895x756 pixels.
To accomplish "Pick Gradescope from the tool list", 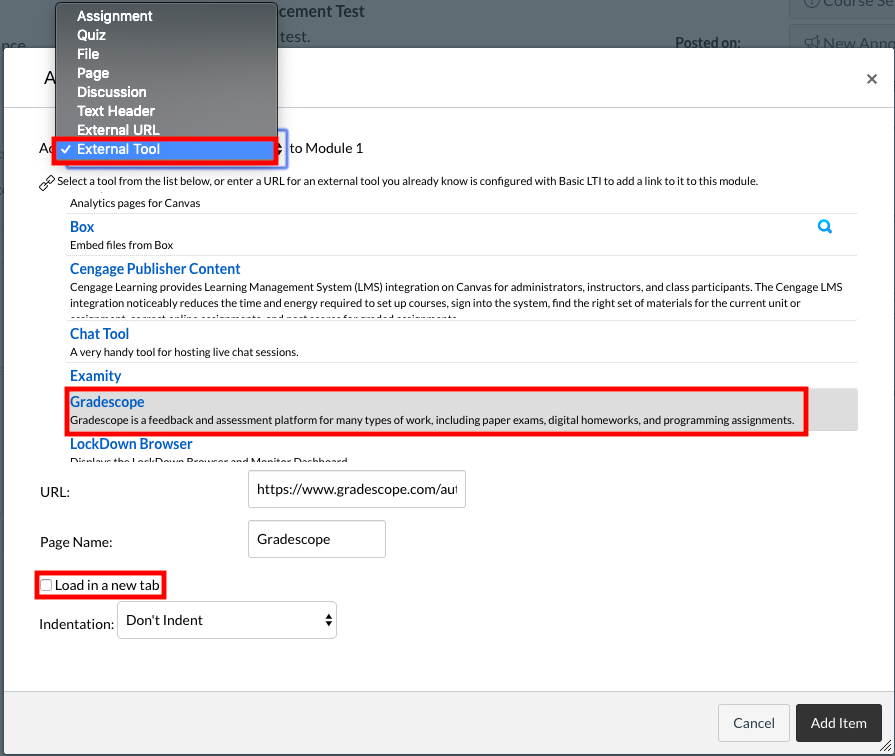I will (x=107, y=401).
